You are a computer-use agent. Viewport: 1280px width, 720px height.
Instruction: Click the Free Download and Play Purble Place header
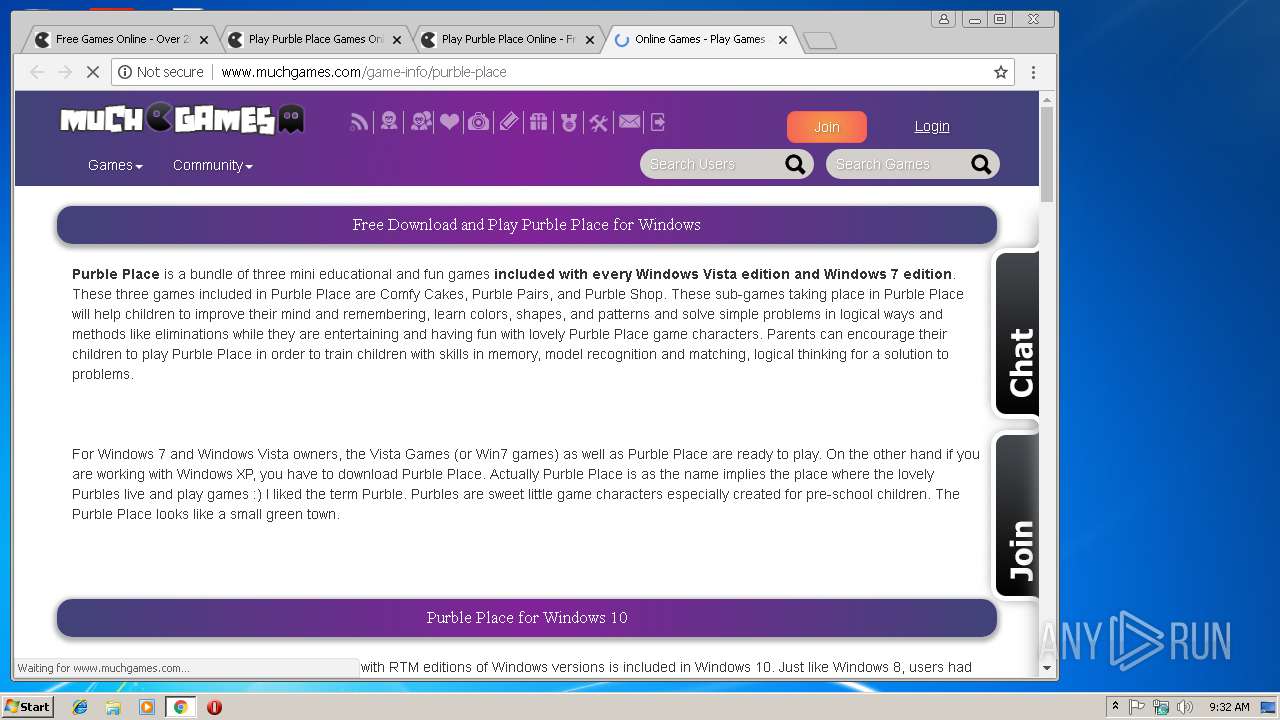527,225
